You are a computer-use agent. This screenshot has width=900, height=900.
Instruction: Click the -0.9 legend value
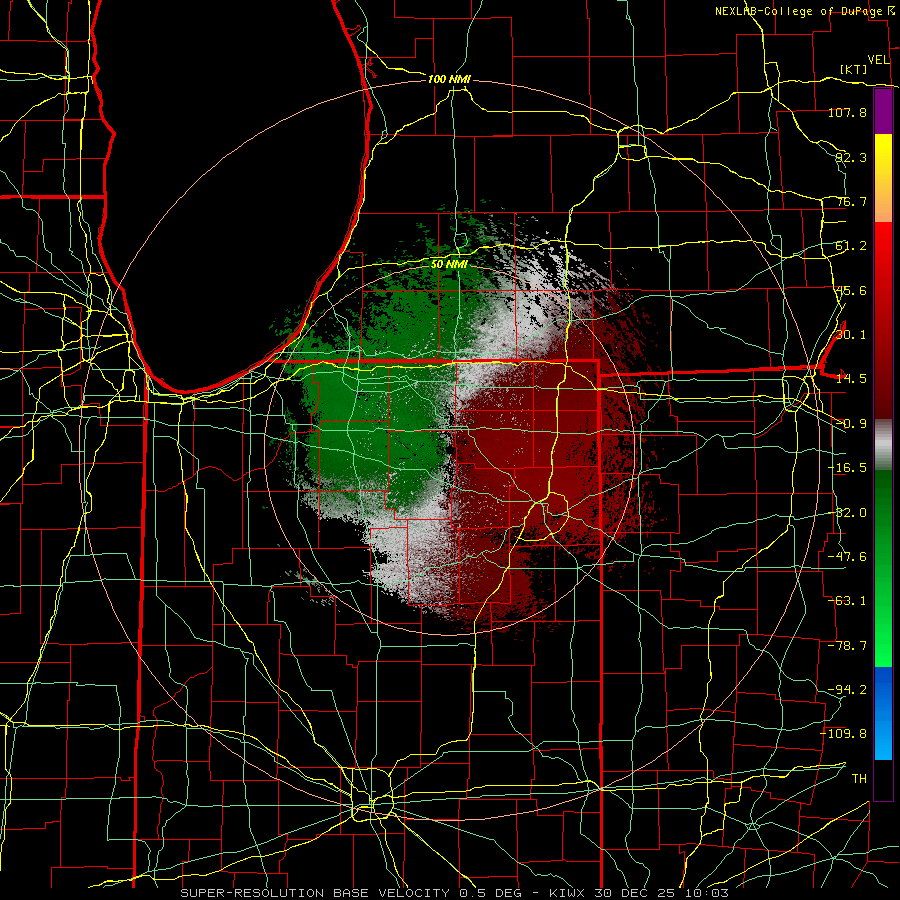pos(851,424)
